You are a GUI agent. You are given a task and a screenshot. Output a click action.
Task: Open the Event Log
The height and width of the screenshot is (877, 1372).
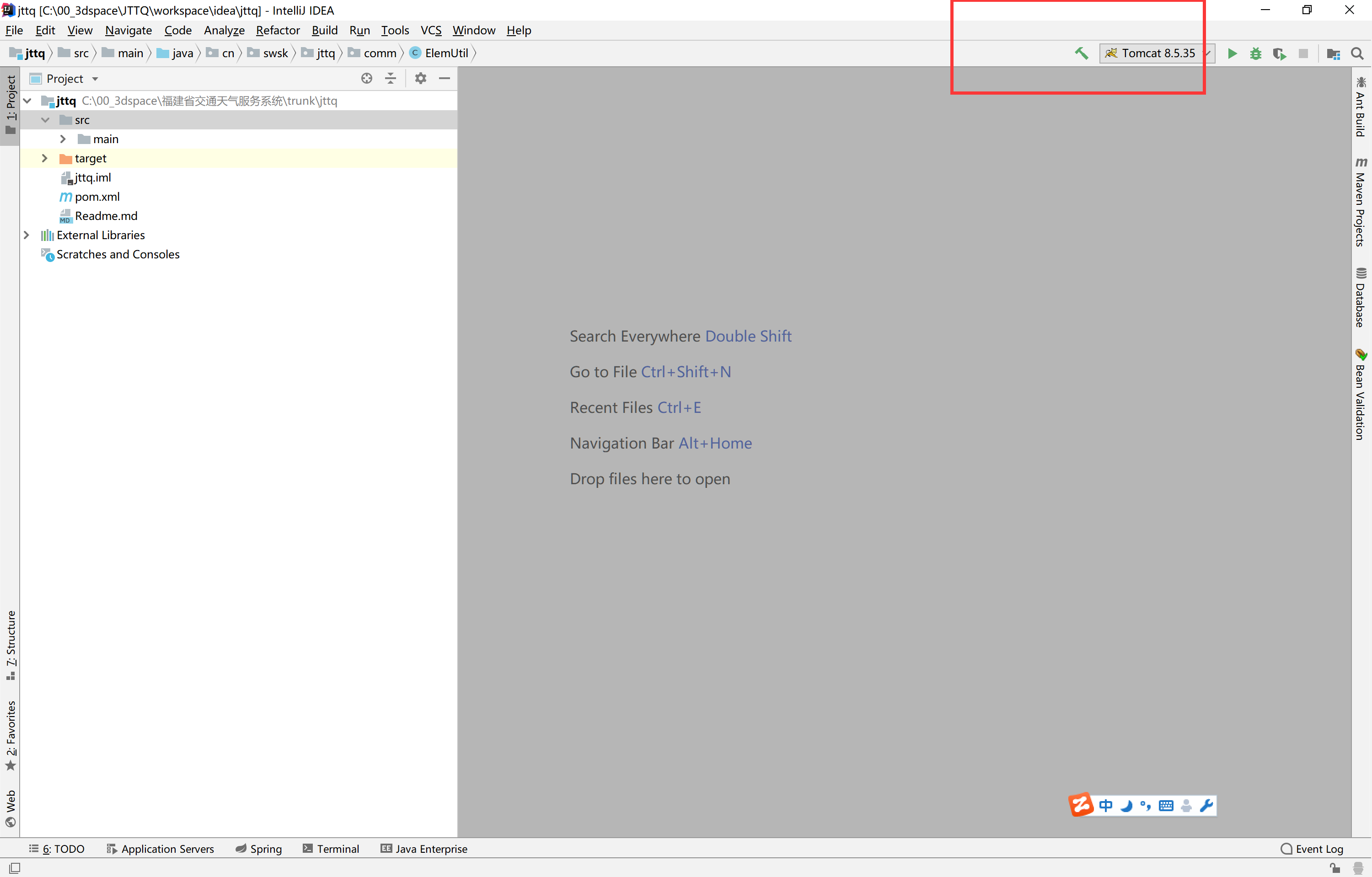coord(1312,849)
